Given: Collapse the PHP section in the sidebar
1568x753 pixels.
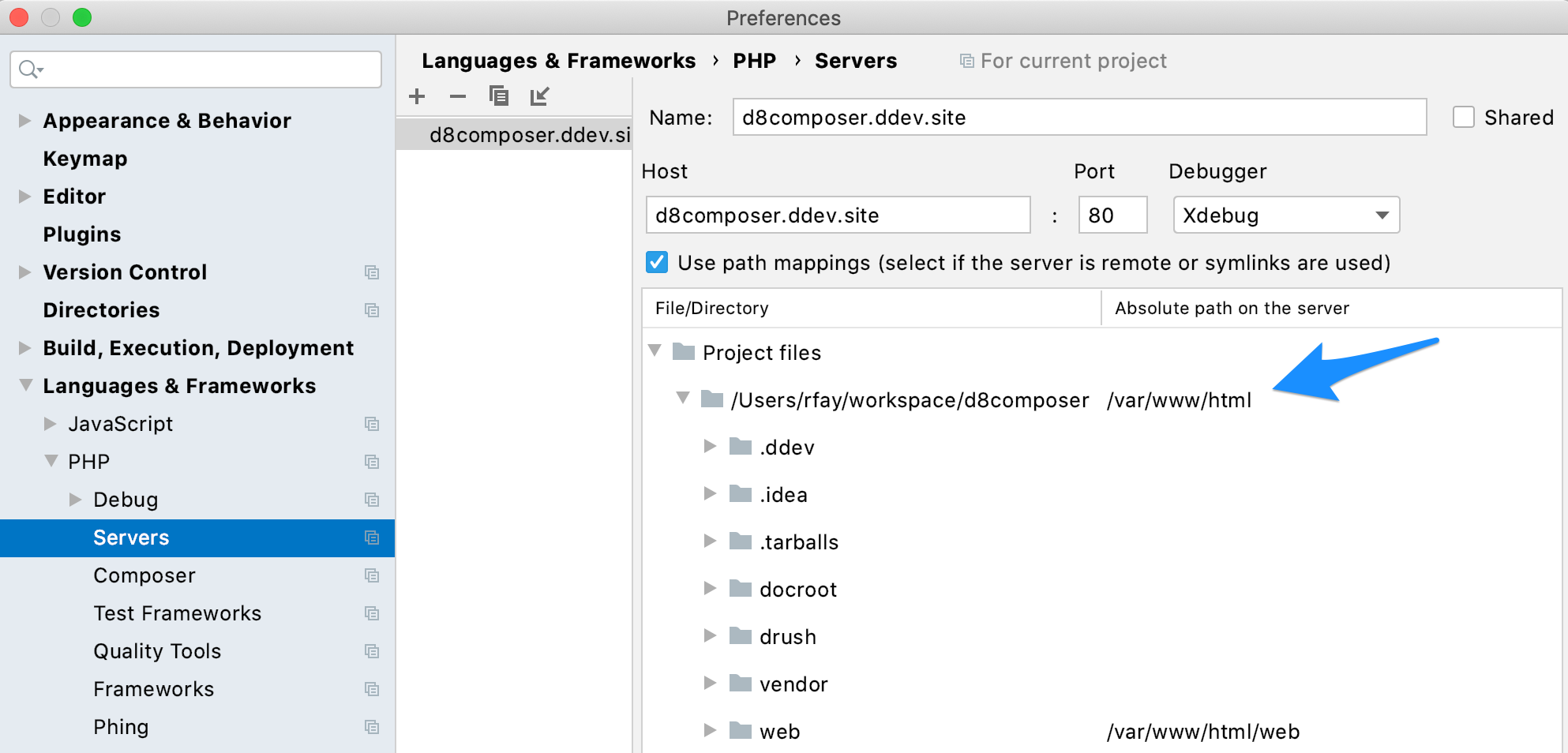Looking at the screenshot, I should 52,461.
